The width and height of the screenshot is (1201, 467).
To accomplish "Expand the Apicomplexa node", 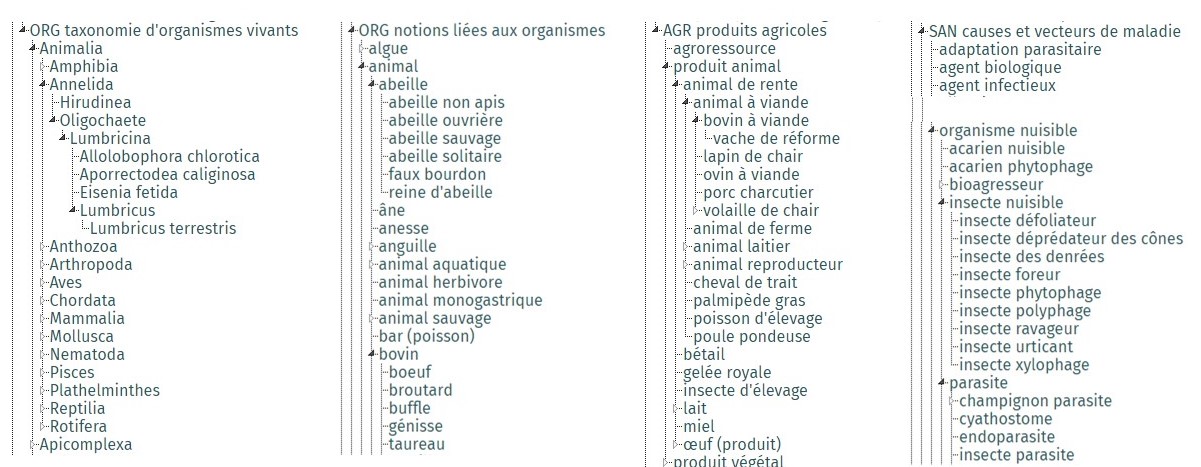I will (x=33, y=444).
